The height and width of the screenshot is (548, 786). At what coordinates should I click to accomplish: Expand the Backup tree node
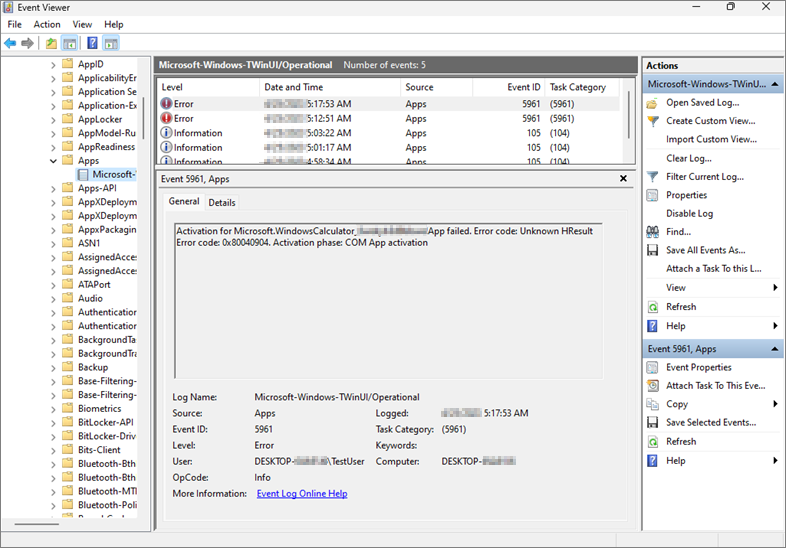tap(53, 368)
